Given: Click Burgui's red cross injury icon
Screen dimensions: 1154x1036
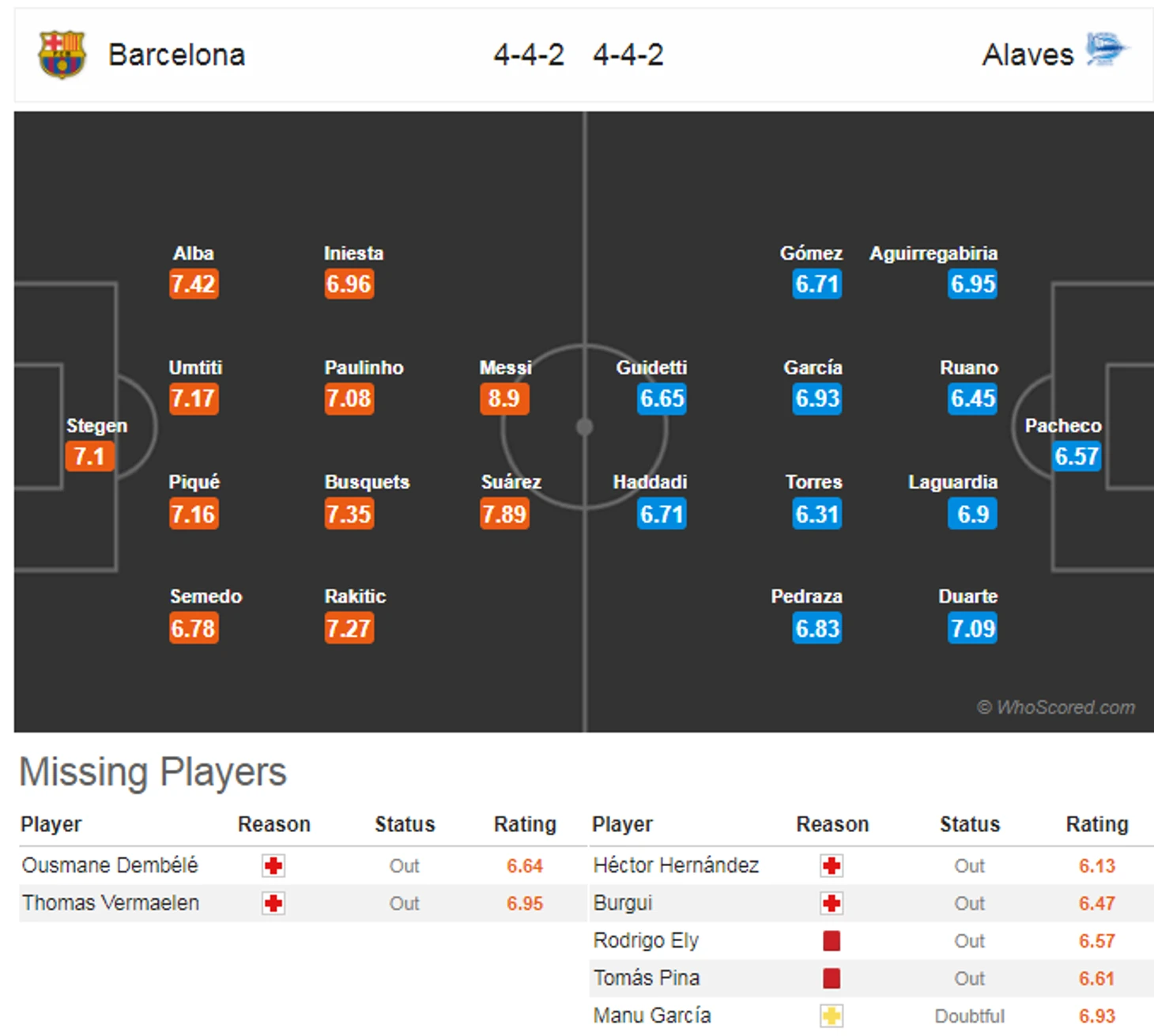Looking at the screenshot, I should 831,903.
